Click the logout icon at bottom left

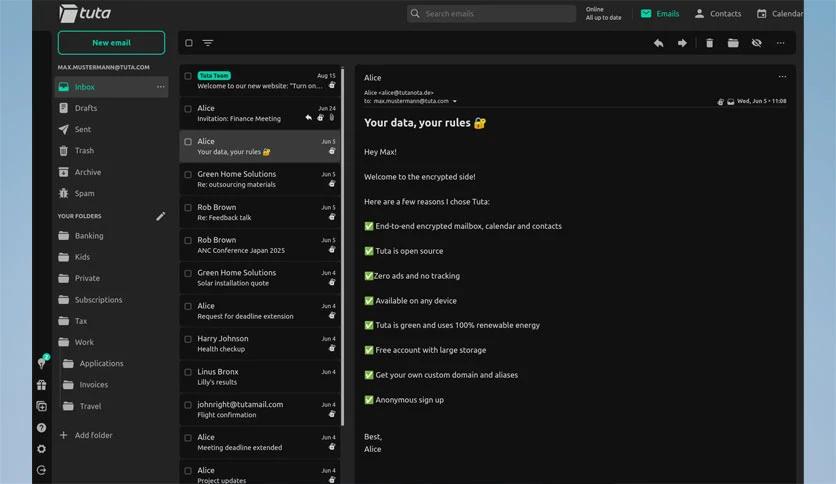(42, 470)
